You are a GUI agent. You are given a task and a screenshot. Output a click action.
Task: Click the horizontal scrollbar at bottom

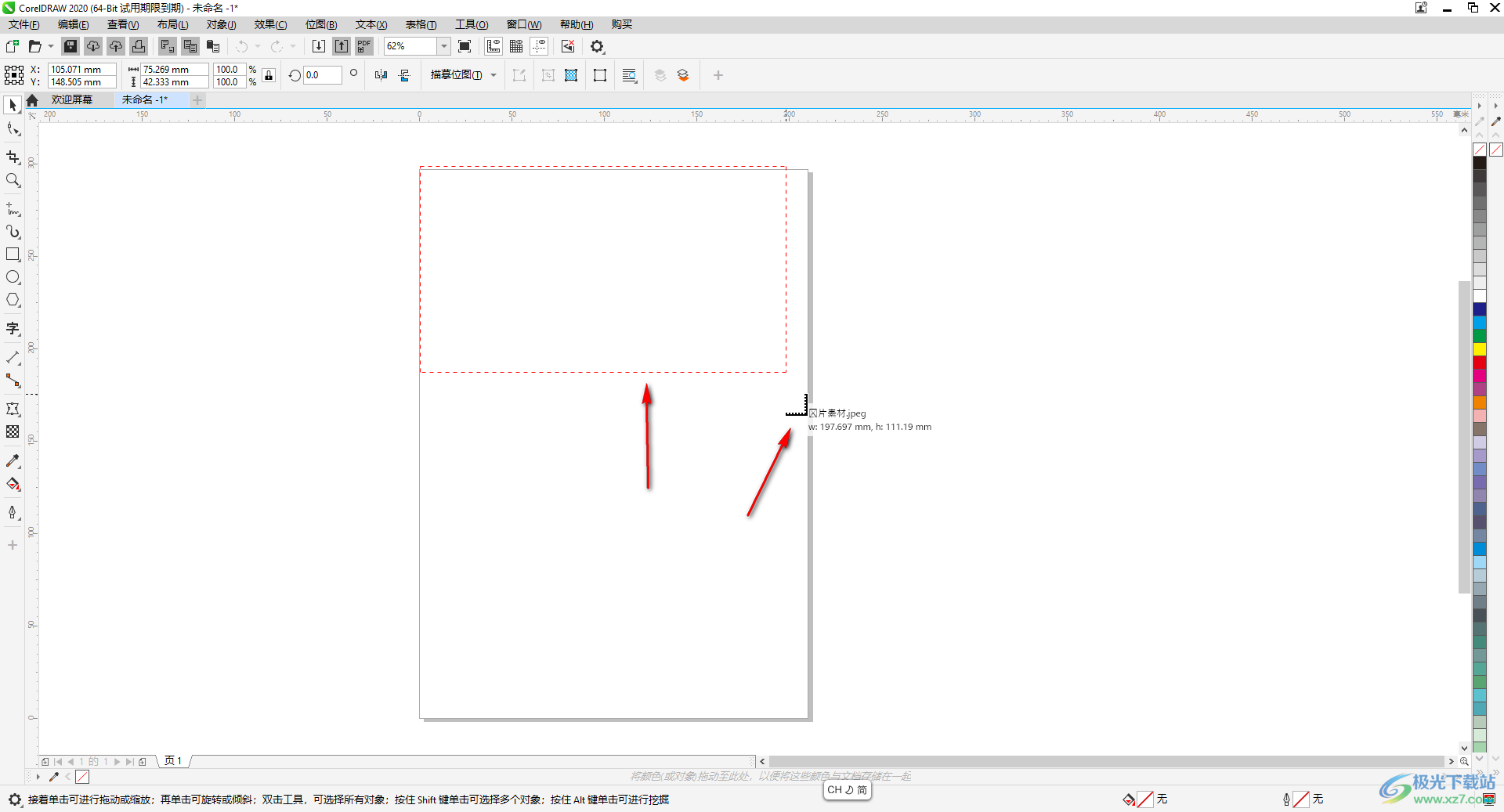(1106, 761)
